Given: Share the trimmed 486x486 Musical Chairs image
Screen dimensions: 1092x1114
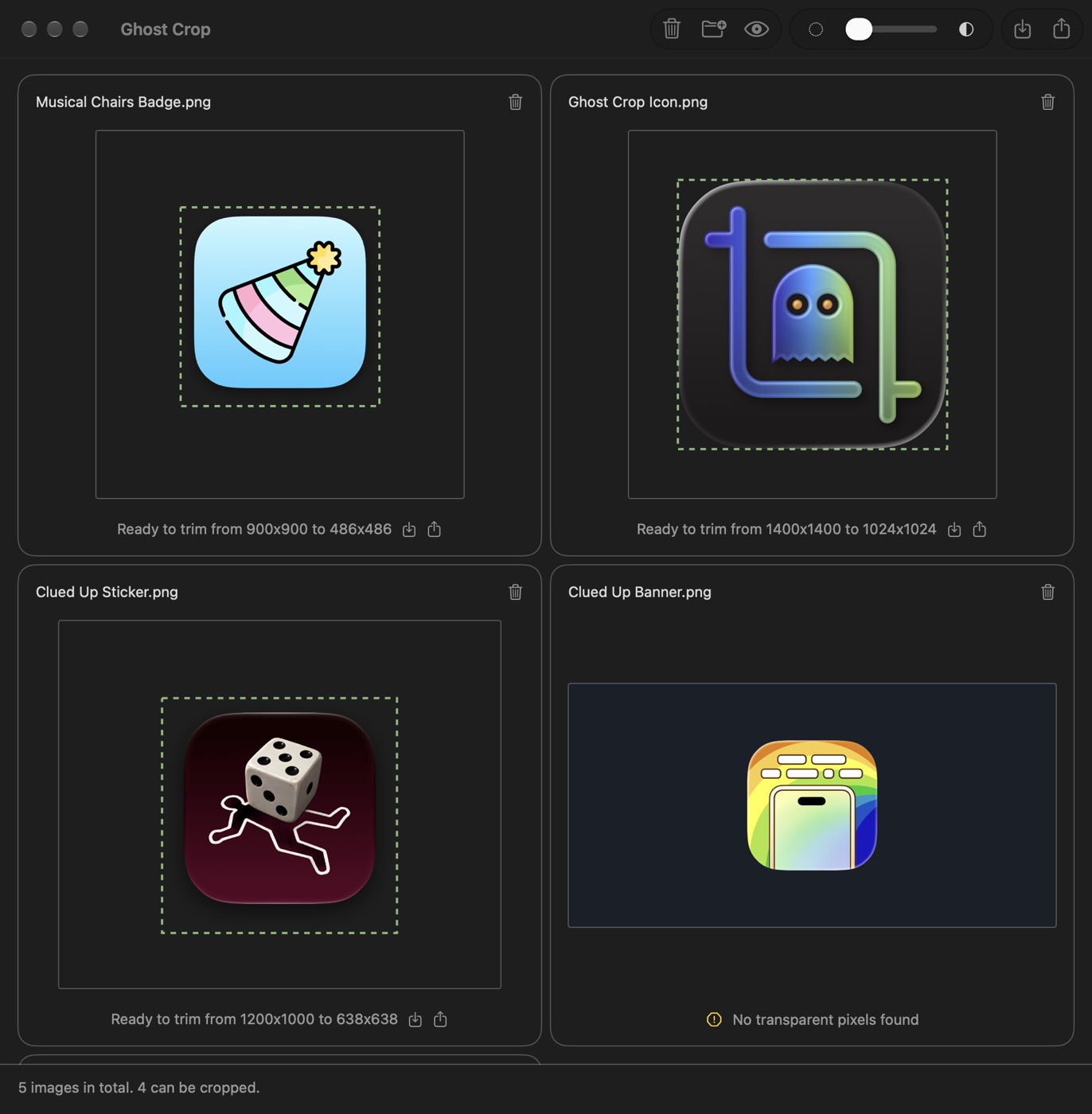Looking at the screenshot, I should [435, 529].
